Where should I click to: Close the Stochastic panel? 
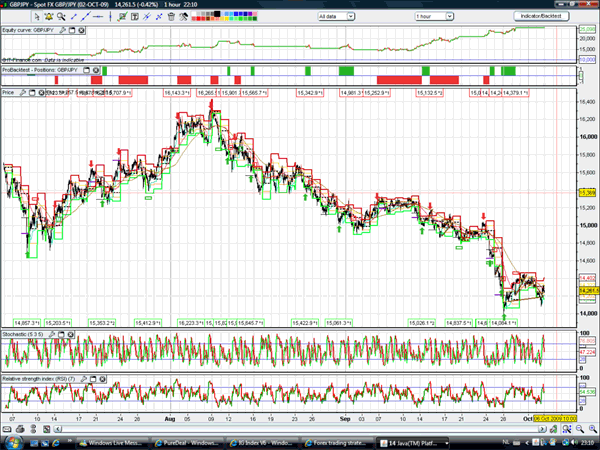[x=70, y=334]
